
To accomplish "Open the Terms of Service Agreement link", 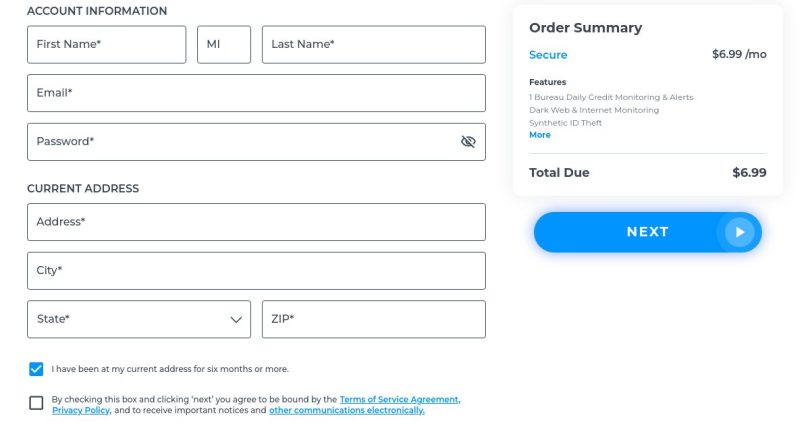I will (399, 399).
